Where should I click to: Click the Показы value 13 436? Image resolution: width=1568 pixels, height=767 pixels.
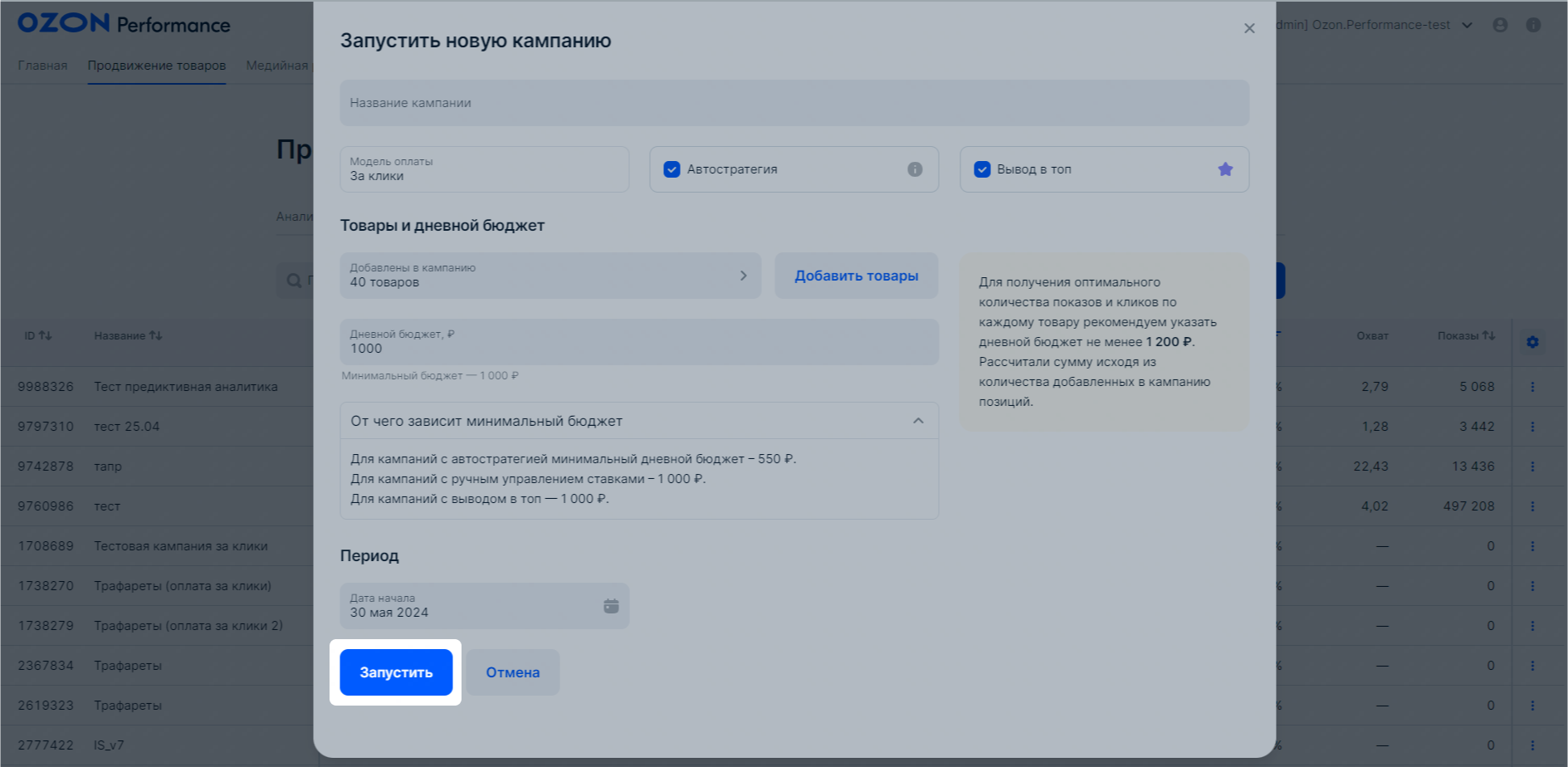[1473, 467]
